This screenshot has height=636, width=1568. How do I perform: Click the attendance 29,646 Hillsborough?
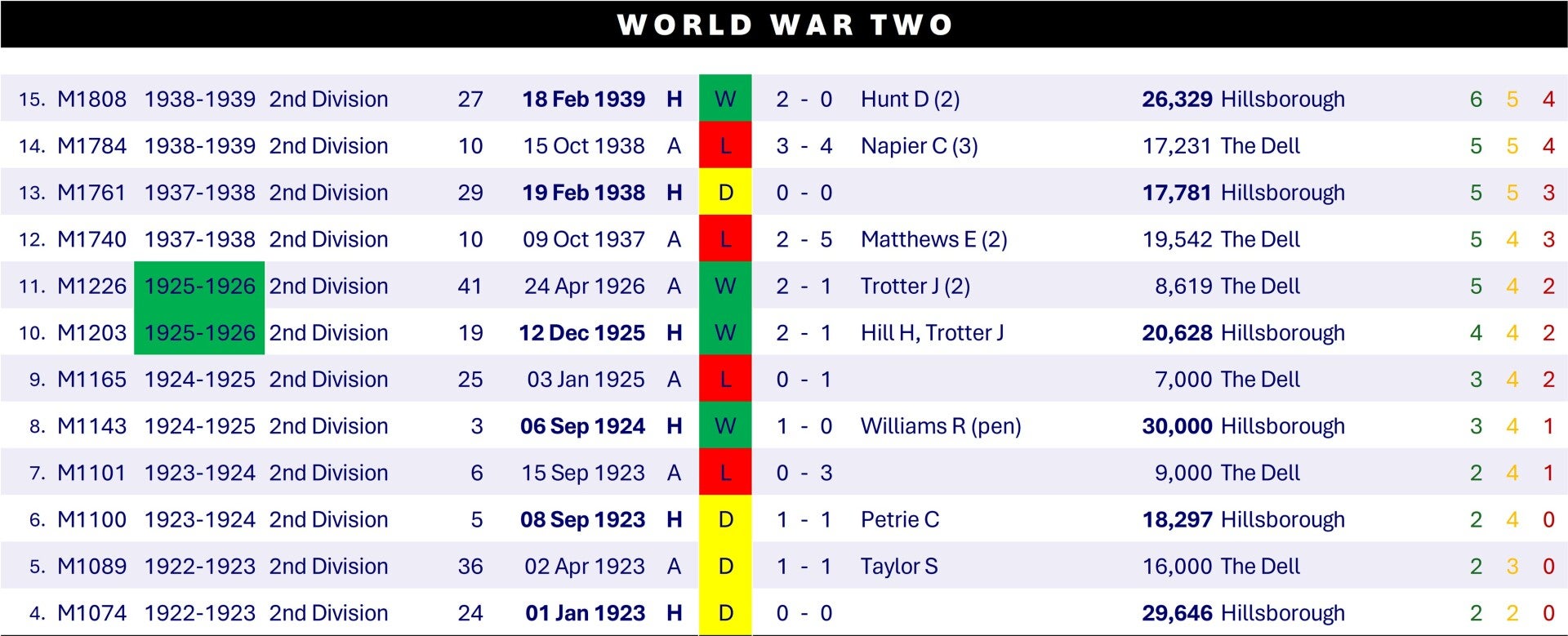point(1242,613)
